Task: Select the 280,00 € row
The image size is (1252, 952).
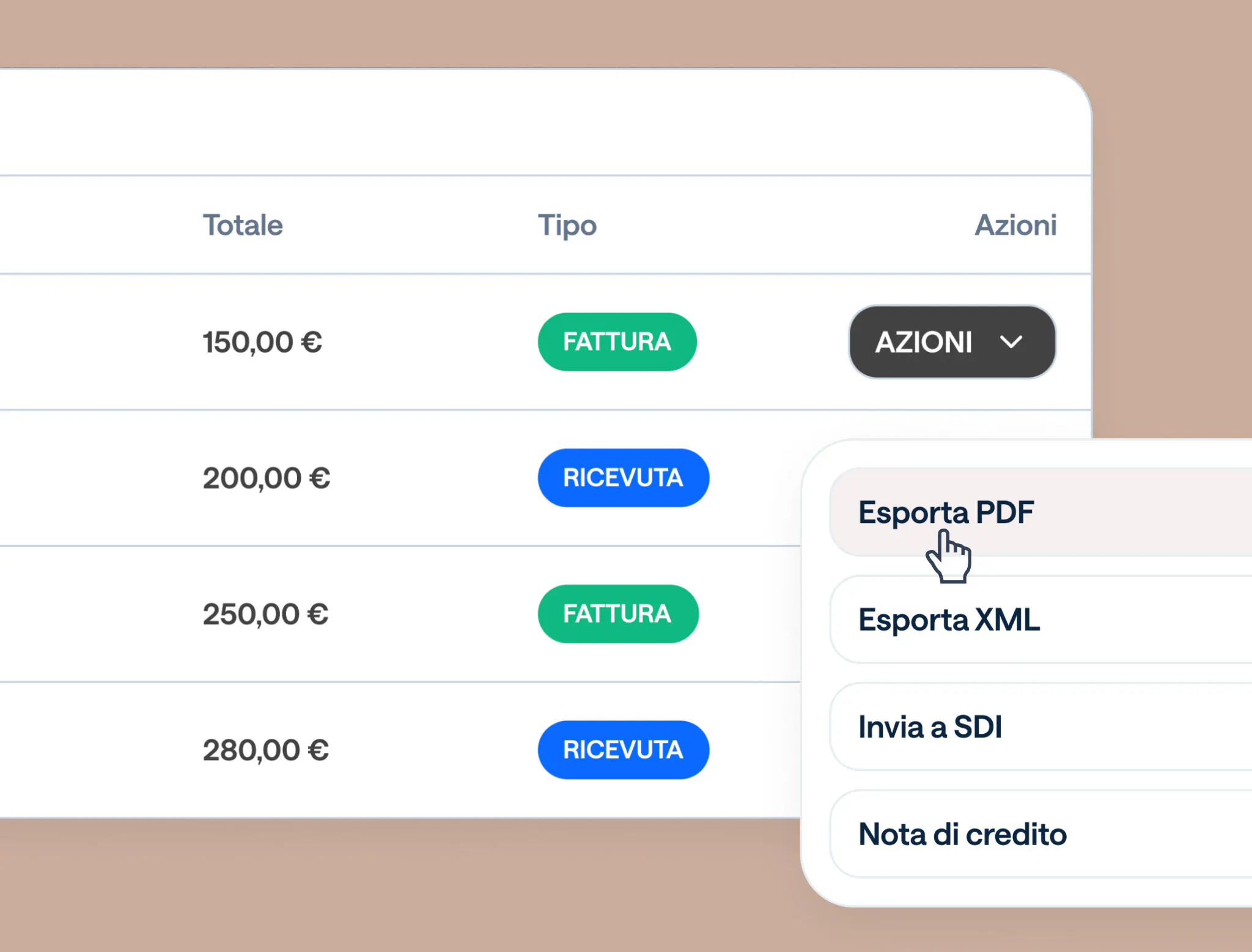Action: pos(267,750)
